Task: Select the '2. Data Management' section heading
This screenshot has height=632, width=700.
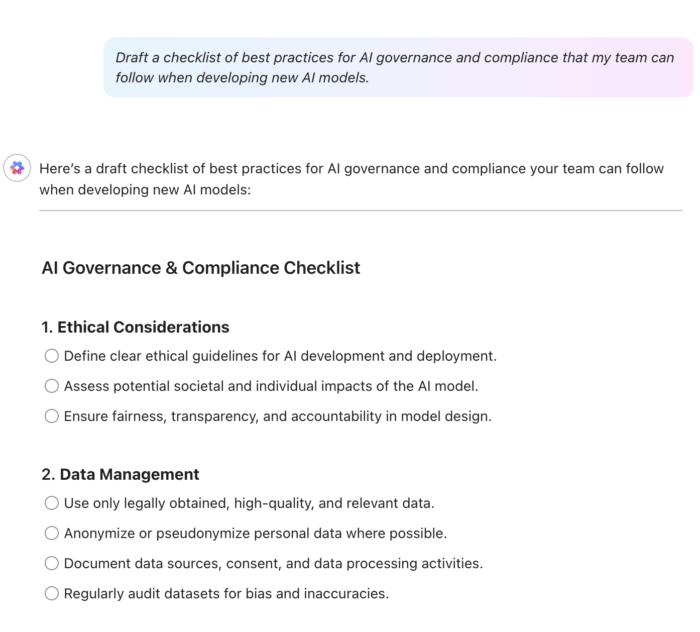Action: tap(121, 474)
